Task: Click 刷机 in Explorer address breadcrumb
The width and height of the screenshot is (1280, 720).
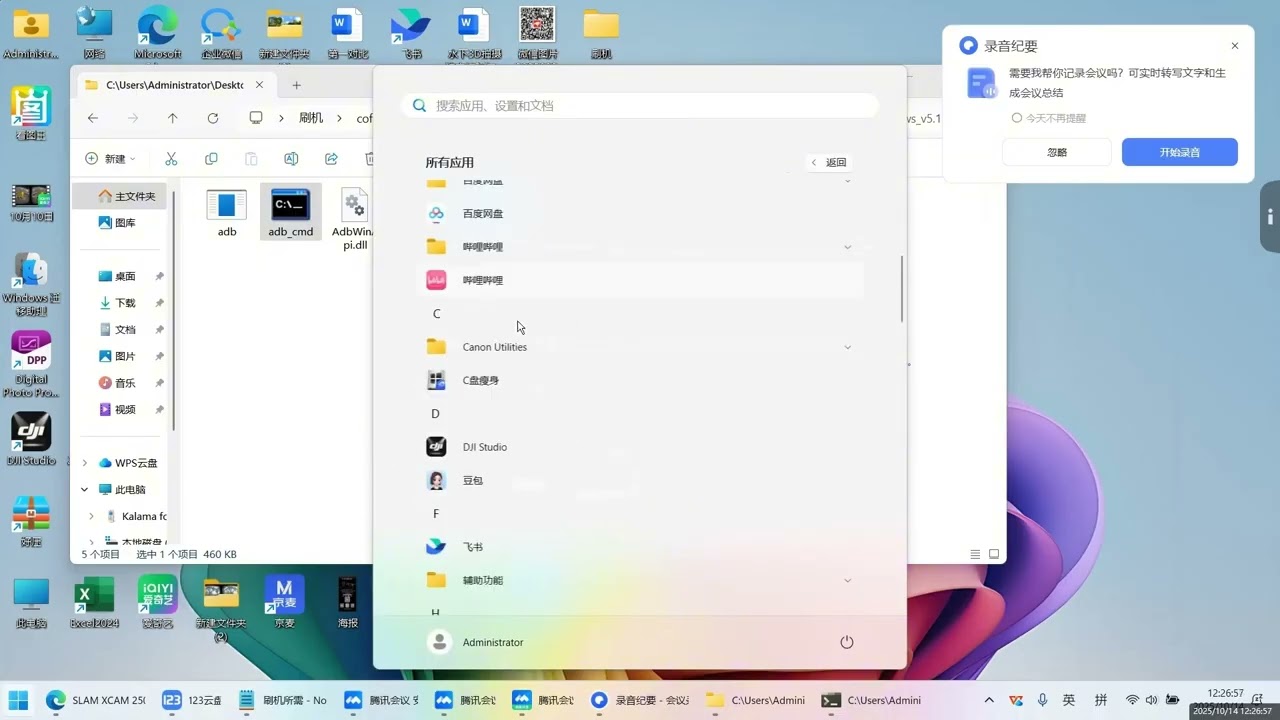Action: point(311,118)
